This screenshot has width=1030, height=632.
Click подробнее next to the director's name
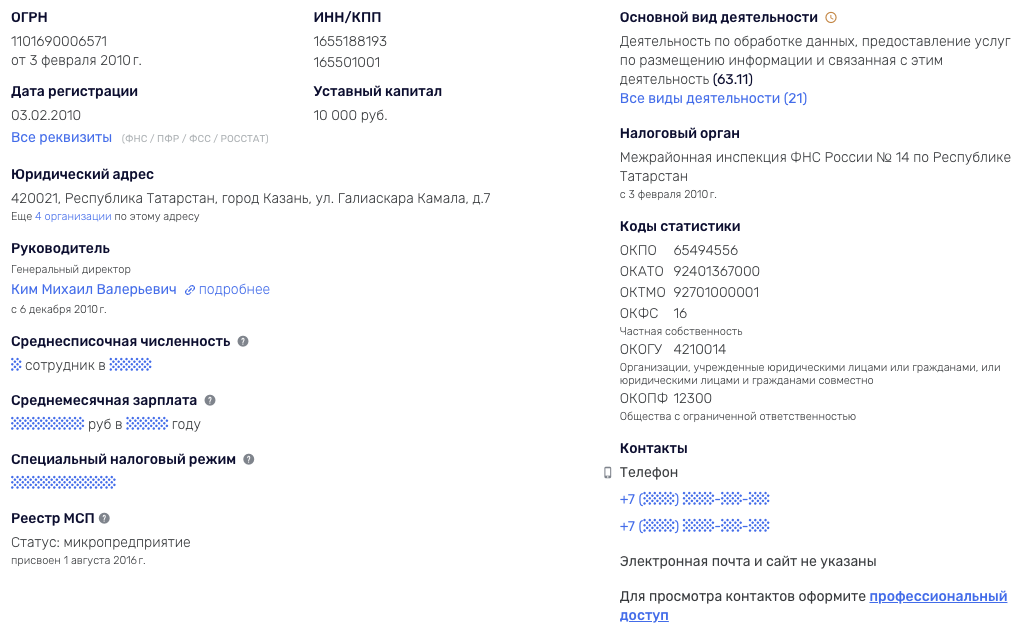235,289
